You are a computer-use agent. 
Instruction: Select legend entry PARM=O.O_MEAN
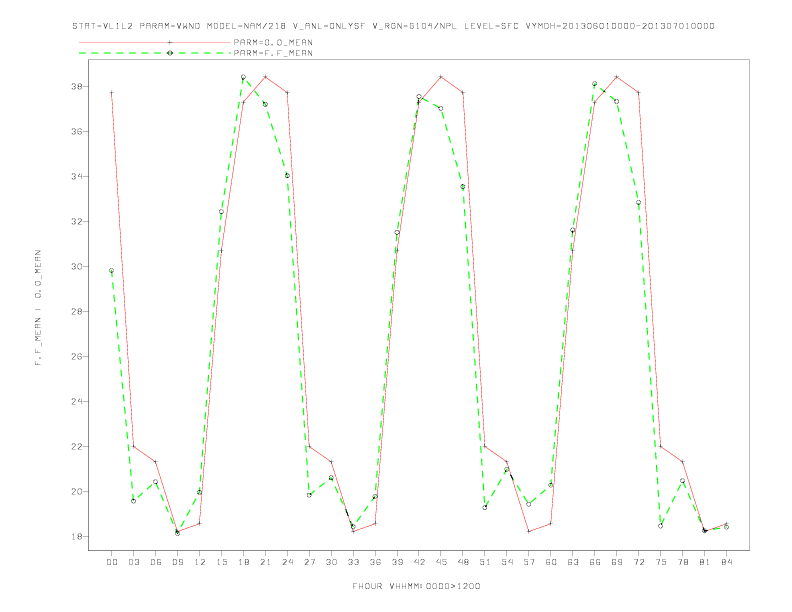tap(273, 42)
